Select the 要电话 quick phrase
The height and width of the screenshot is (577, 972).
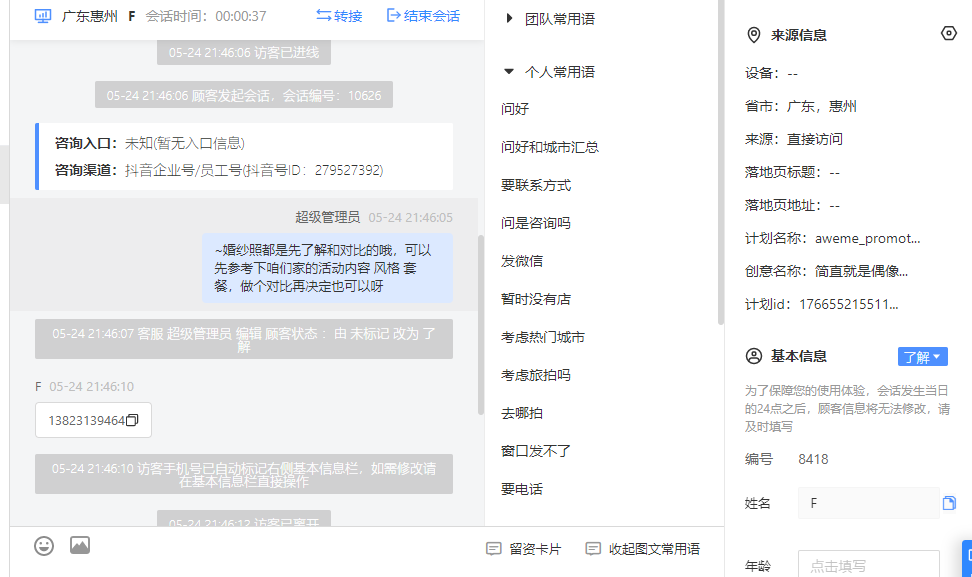(x=522, y=490)
